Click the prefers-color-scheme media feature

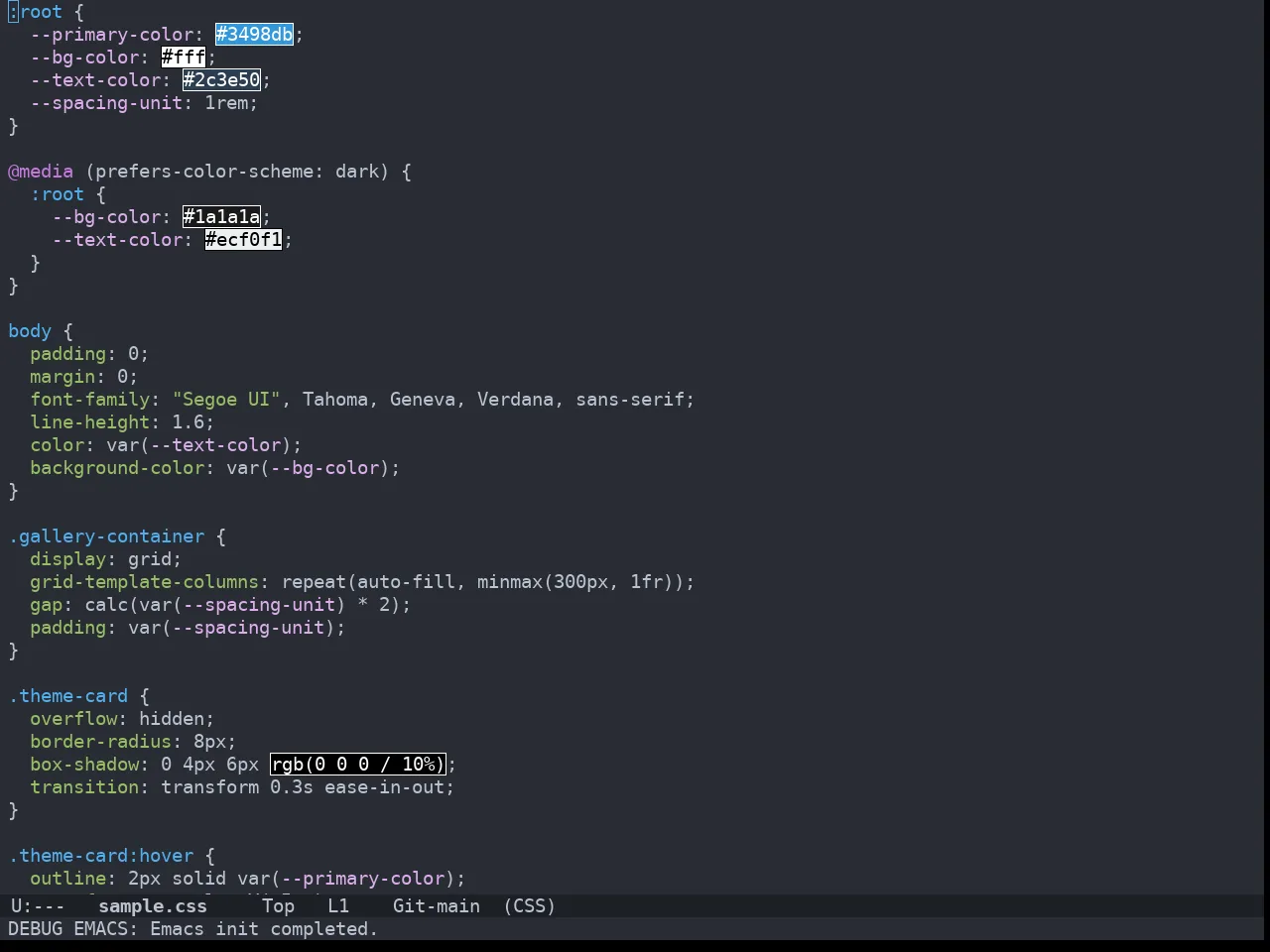[x=205, y=172]
